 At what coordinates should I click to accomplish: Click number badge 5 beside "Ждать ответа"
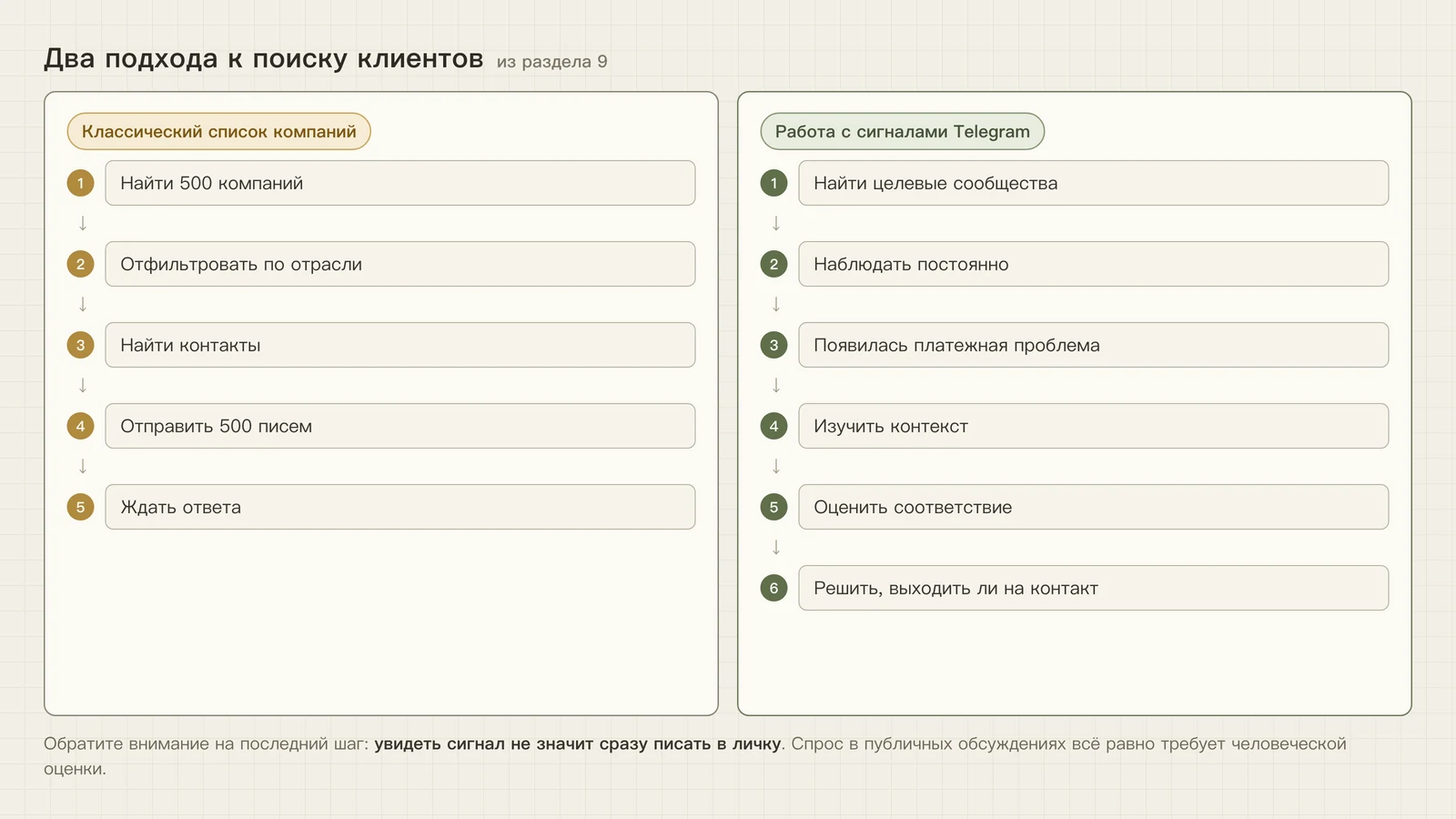[x=81, y=507]
